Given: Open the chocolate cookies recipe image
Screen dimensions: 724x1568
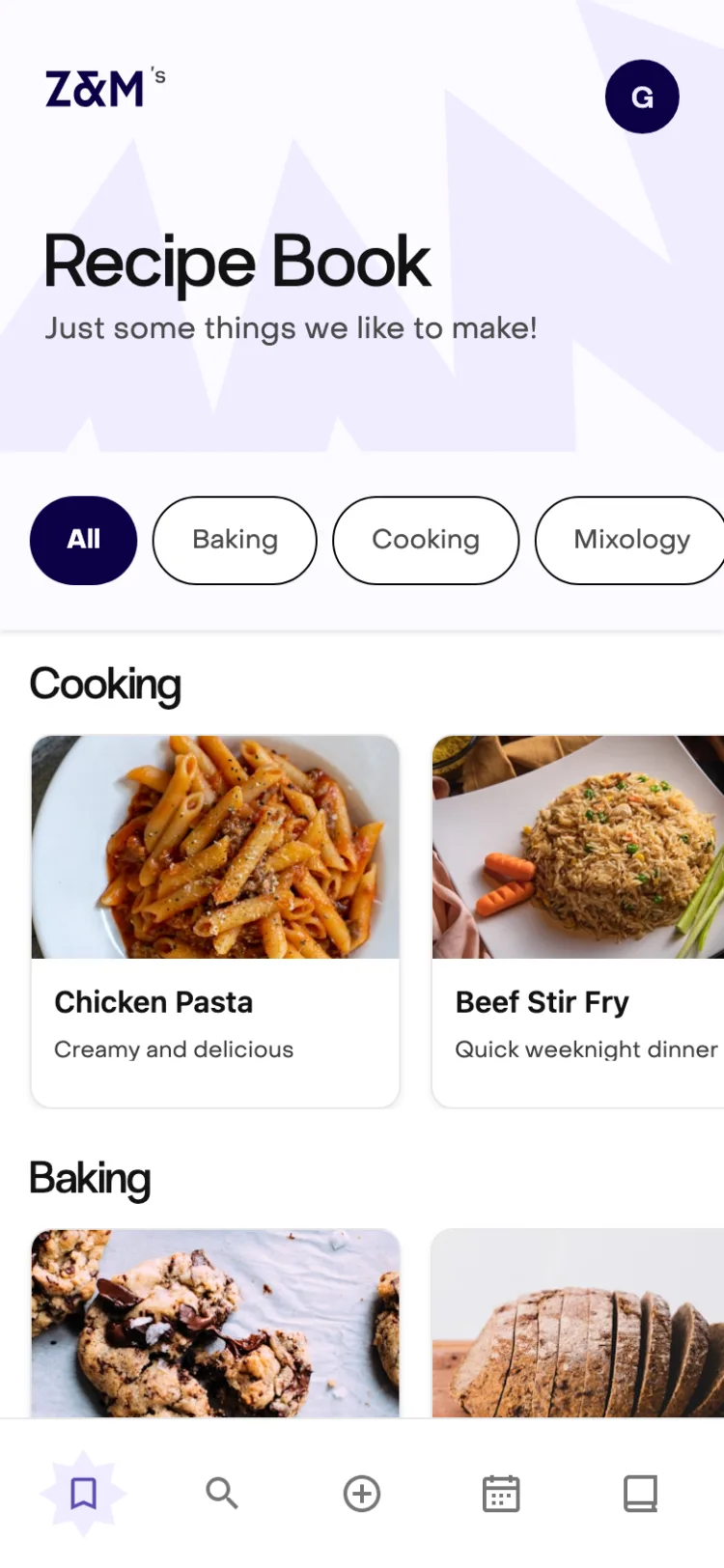Looking at the screenshot, I should coord(215,1323).
